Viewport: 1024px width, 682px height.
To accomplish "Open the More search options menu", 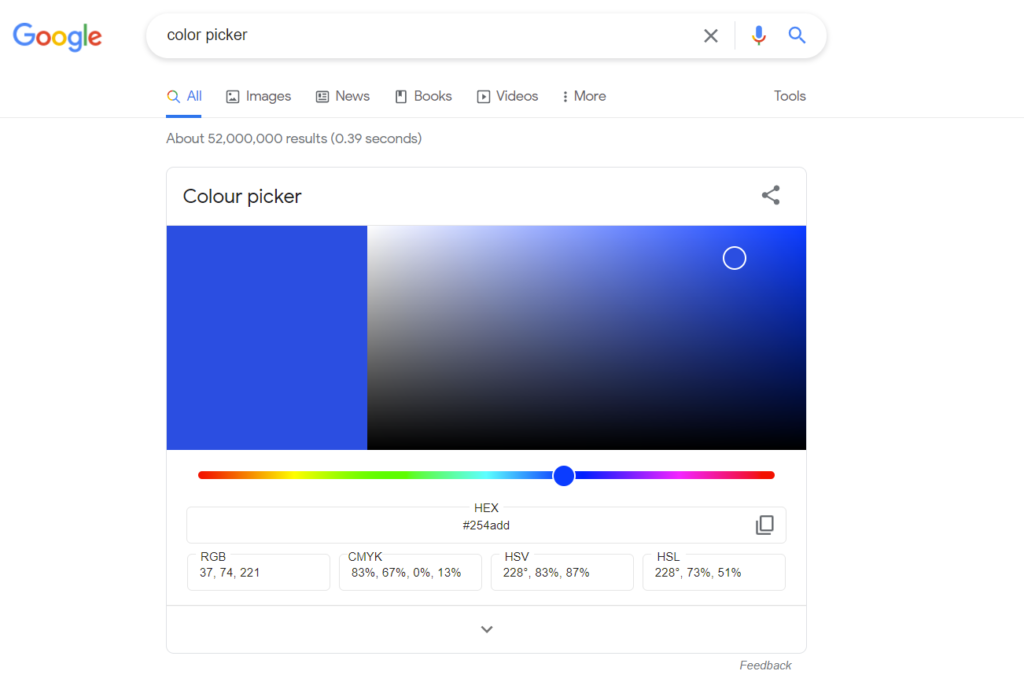I will pos(584,97).
